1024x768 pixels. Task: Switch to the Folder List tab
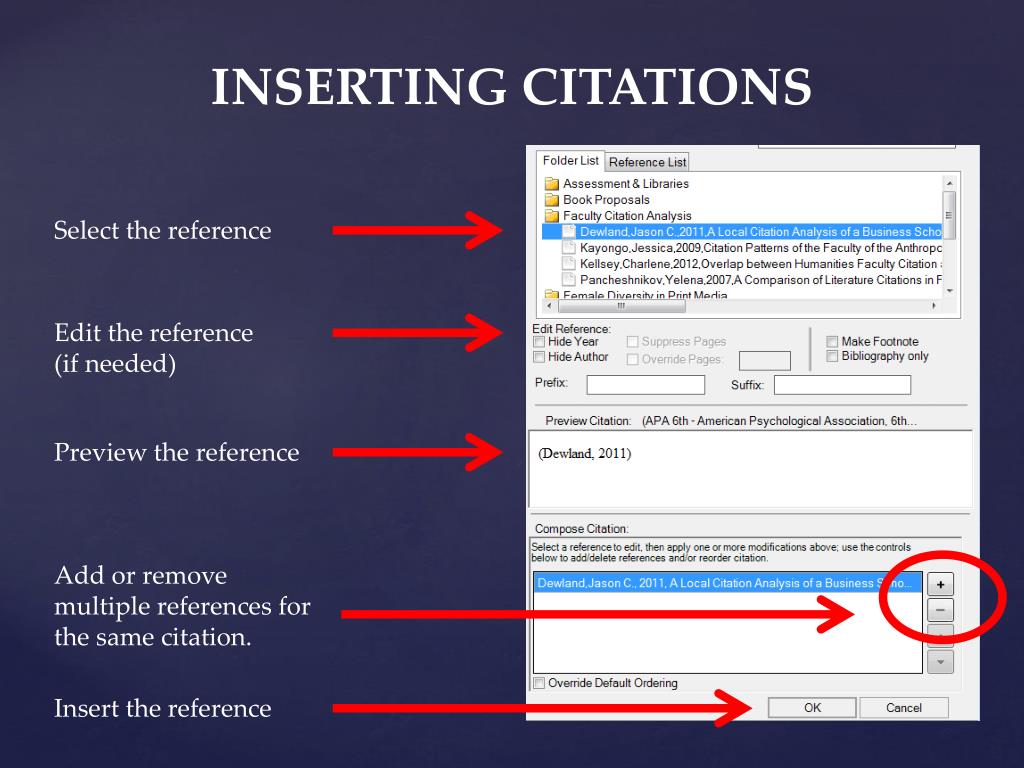(x=570, y=161)
